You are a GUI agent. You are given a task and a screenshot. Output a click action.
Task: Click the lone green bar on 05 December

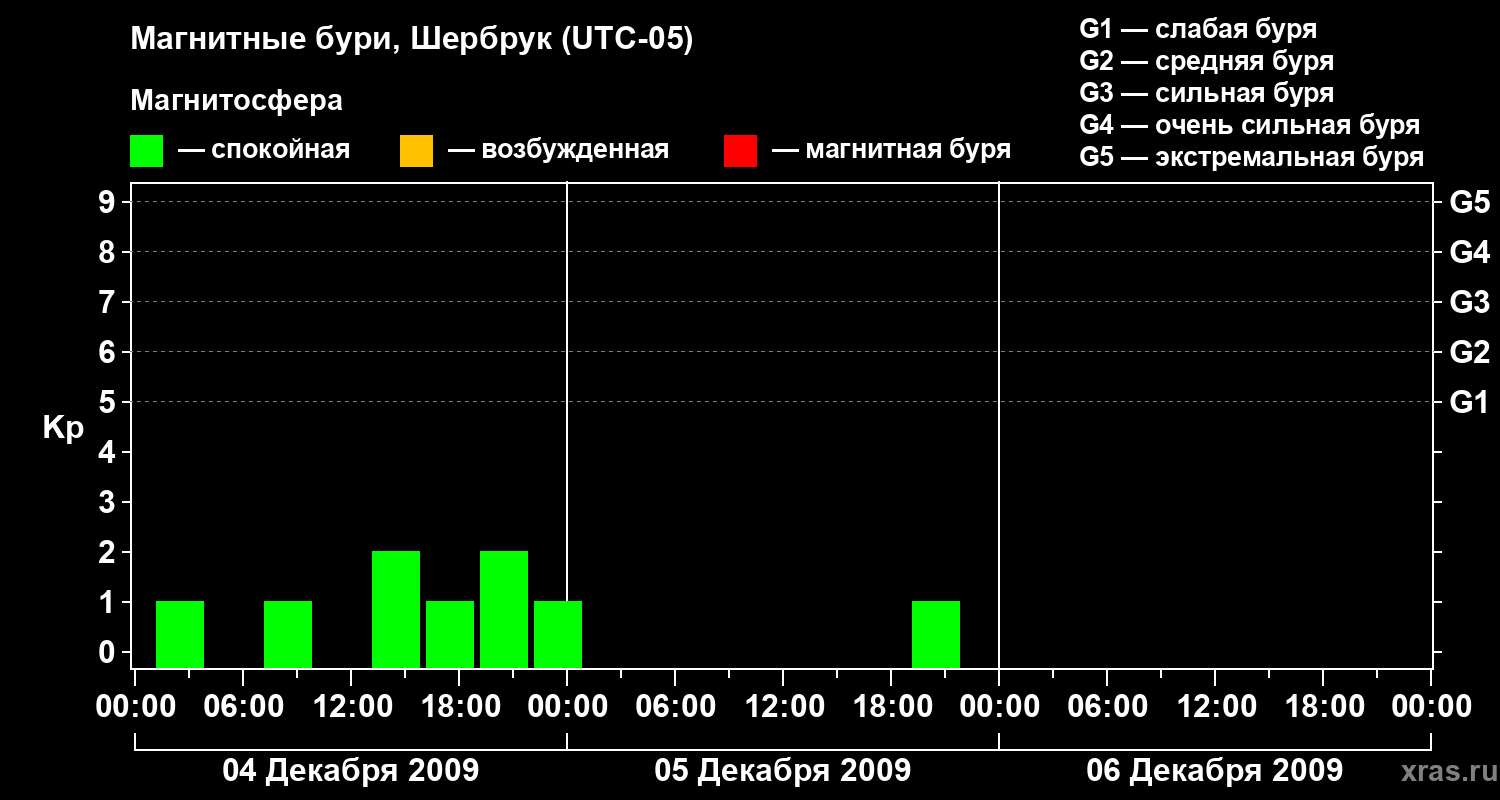tap(936, 634)
